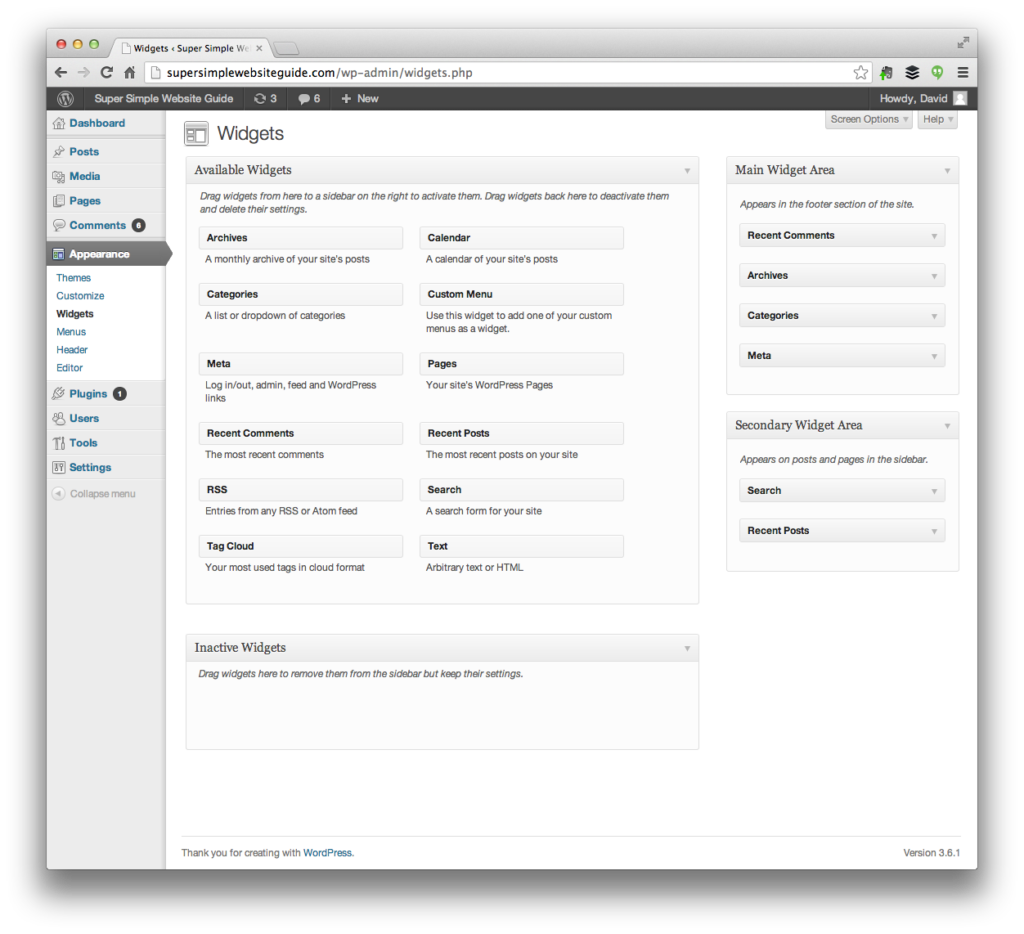This screenshot has height=934, width=1024.
Task: Open the Widgets submenu item
Action: pos(74,314)
